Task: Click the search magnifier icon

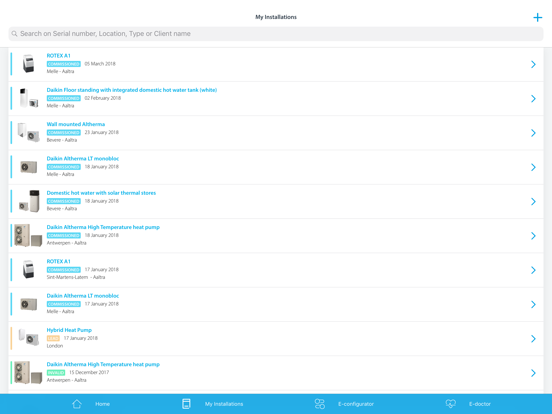Action: coord(14,34)
